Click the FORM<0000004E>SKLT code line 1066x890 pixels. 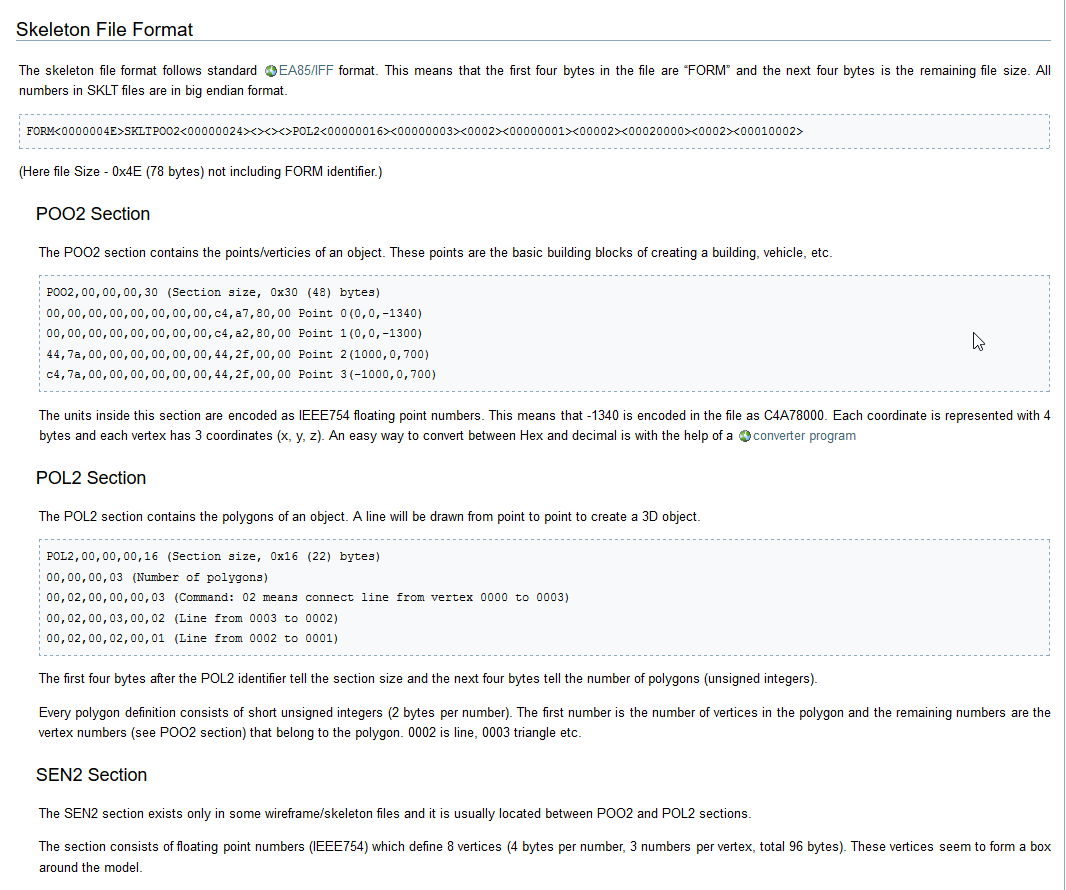415,131
